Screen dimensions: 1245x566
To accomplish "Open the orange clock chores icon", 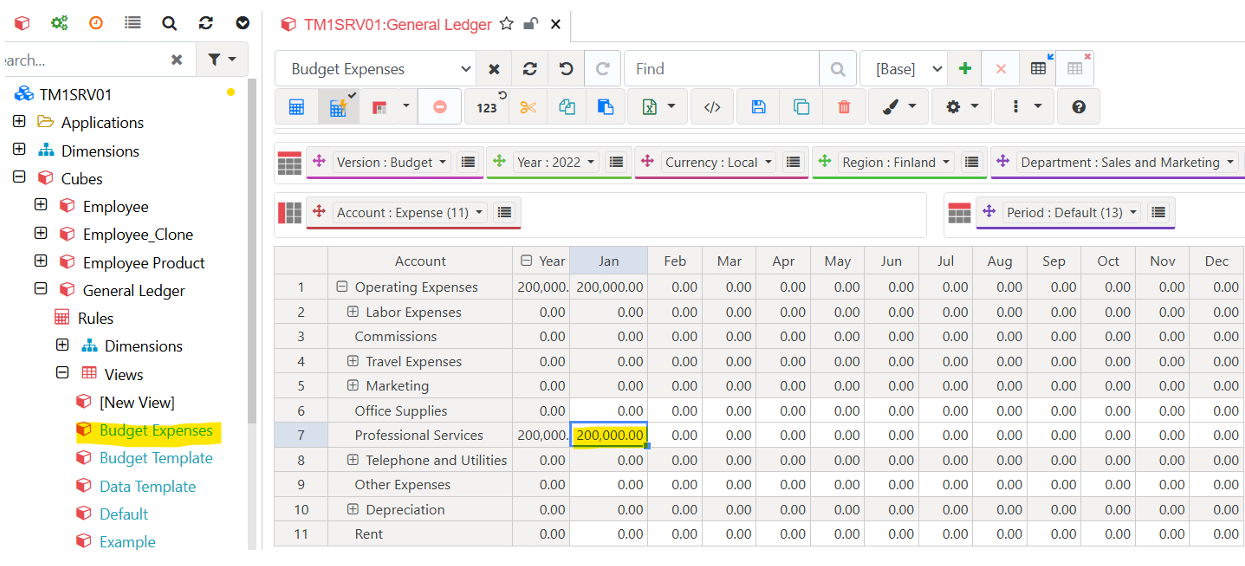I will [x=96, y=23].
